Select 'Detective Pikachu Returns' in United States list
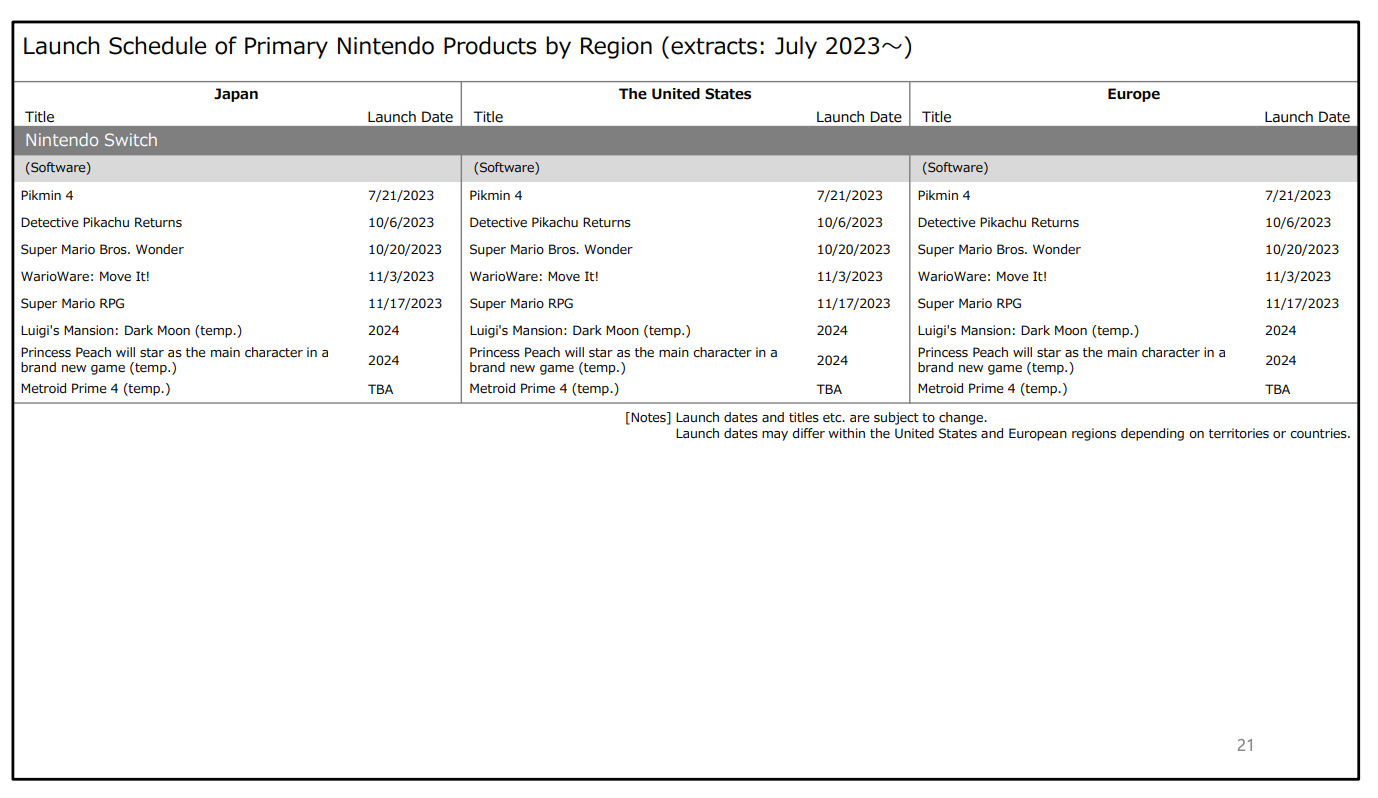 (550, 223)
